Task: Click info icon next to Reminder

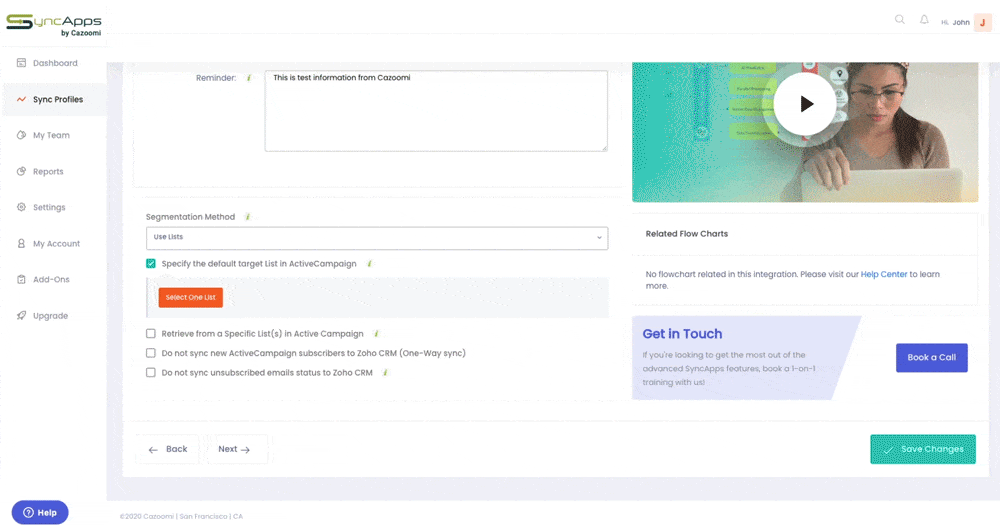Action: pos(249,78)
